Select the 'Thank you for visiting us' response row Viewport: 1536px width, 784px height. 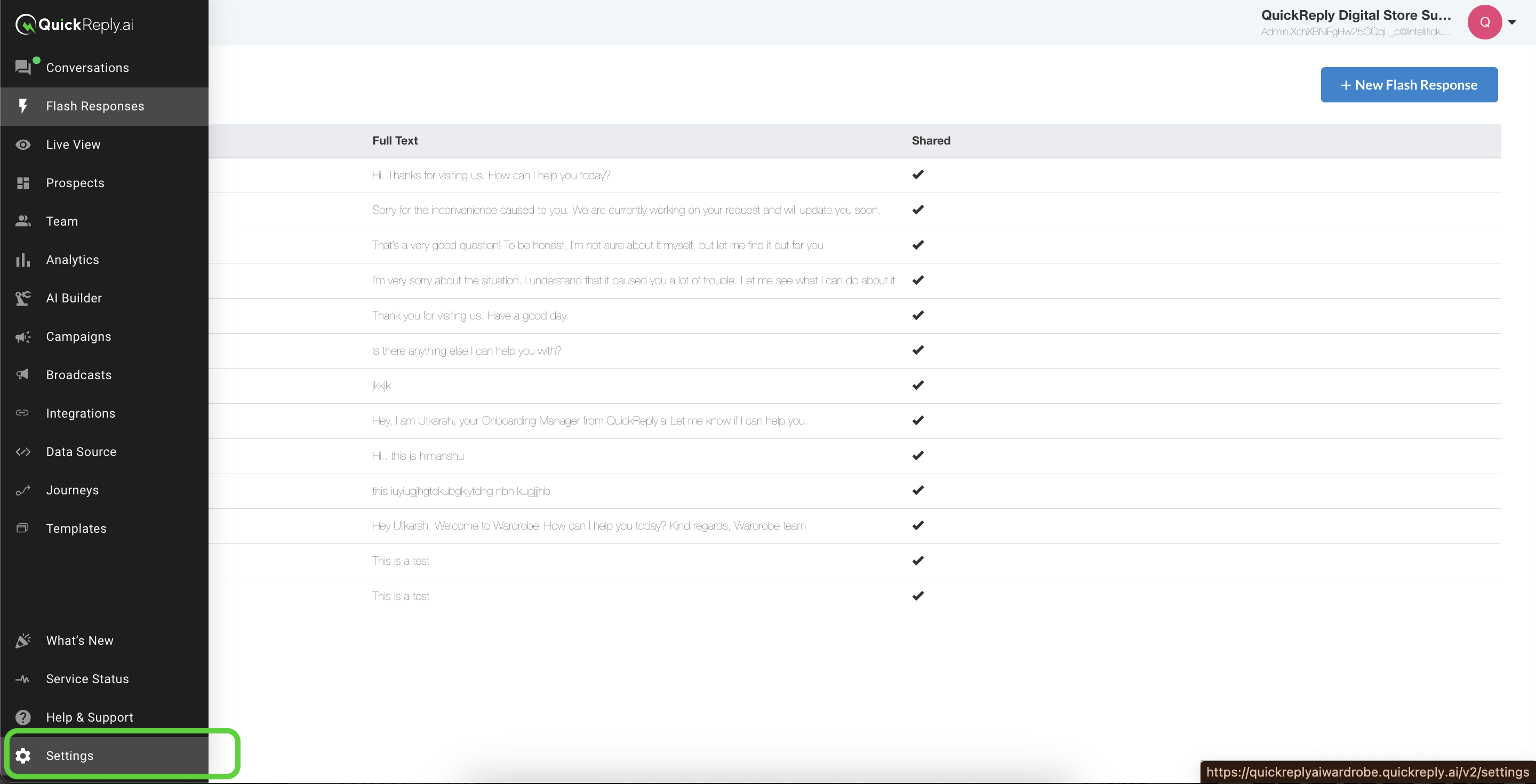470,316
